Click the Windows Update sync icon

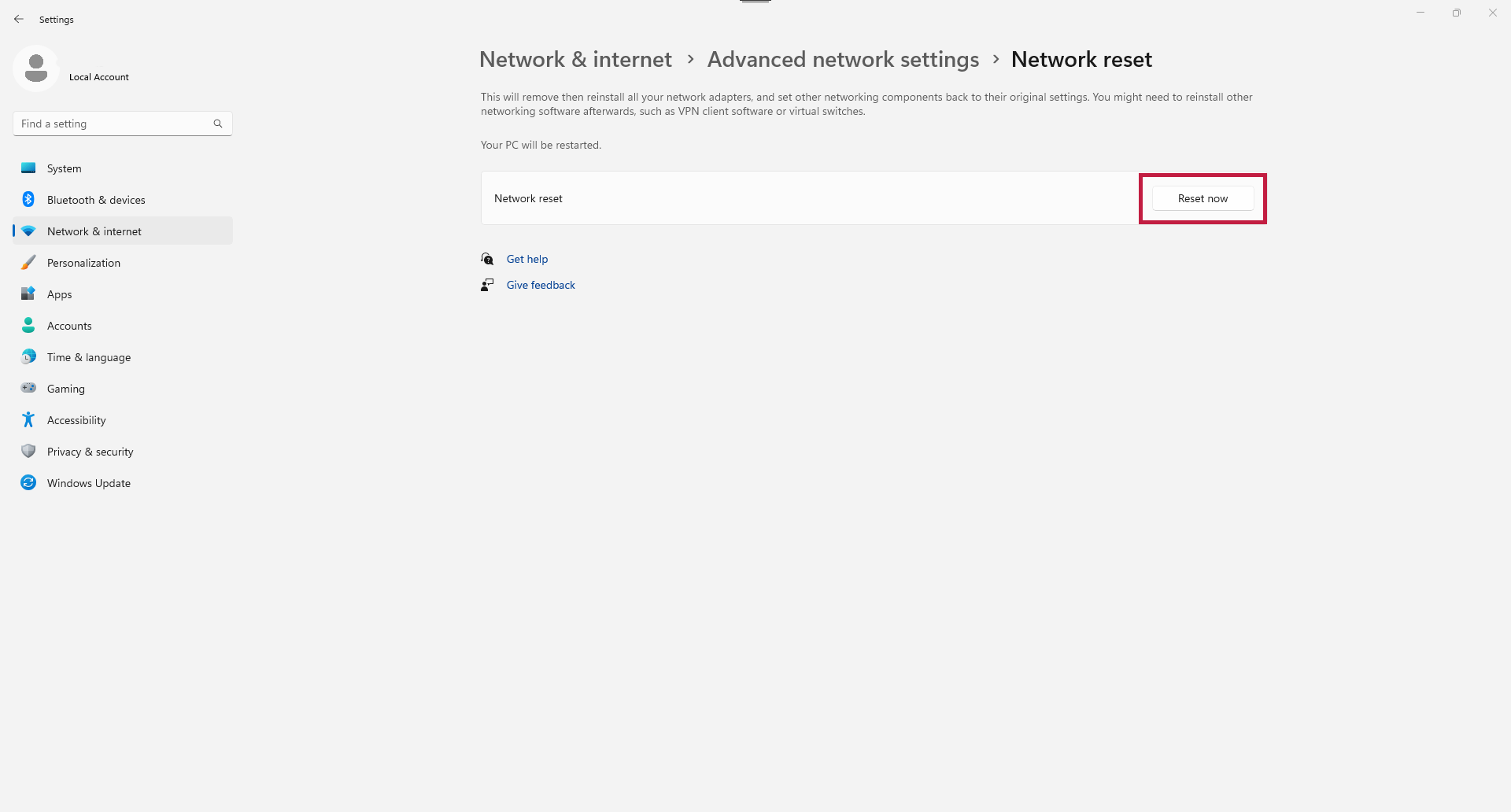point(28,483)
